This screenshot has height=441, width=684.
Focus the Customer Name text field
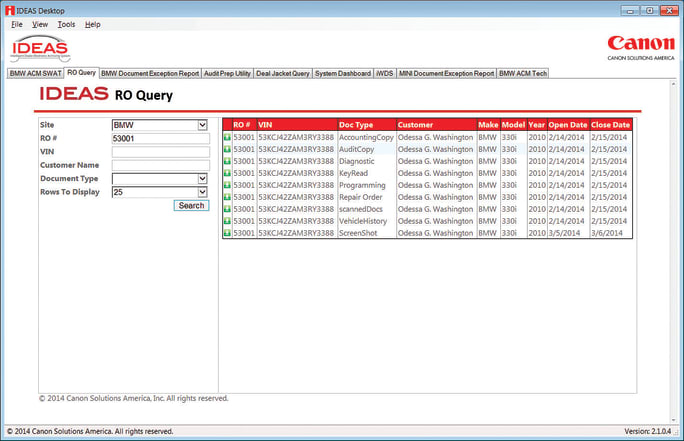click(x=160, y=165)
